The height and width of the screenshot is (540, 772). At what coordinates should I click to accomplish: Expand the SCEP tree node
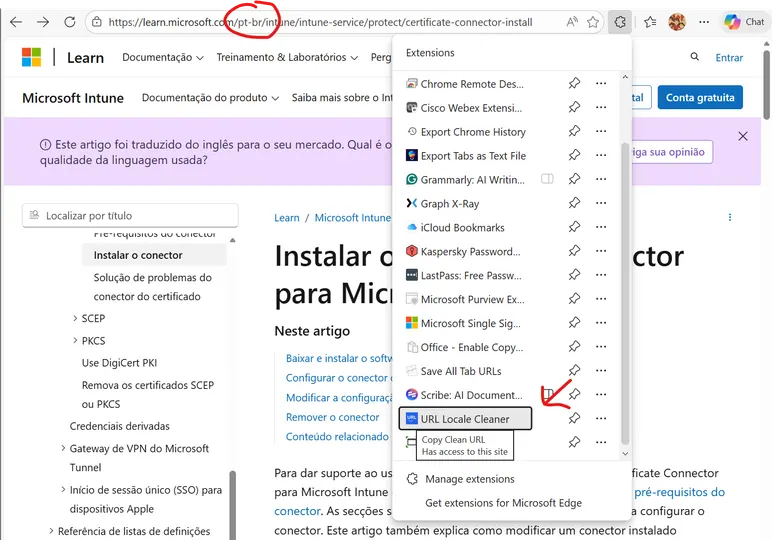click(x=75, y=318)
